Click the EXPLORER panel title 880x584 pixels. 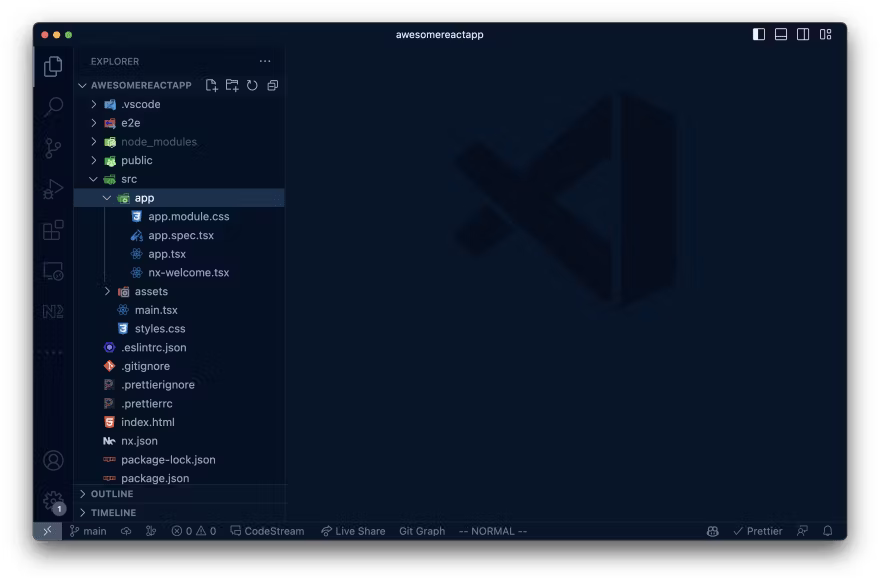click(115, 62)
